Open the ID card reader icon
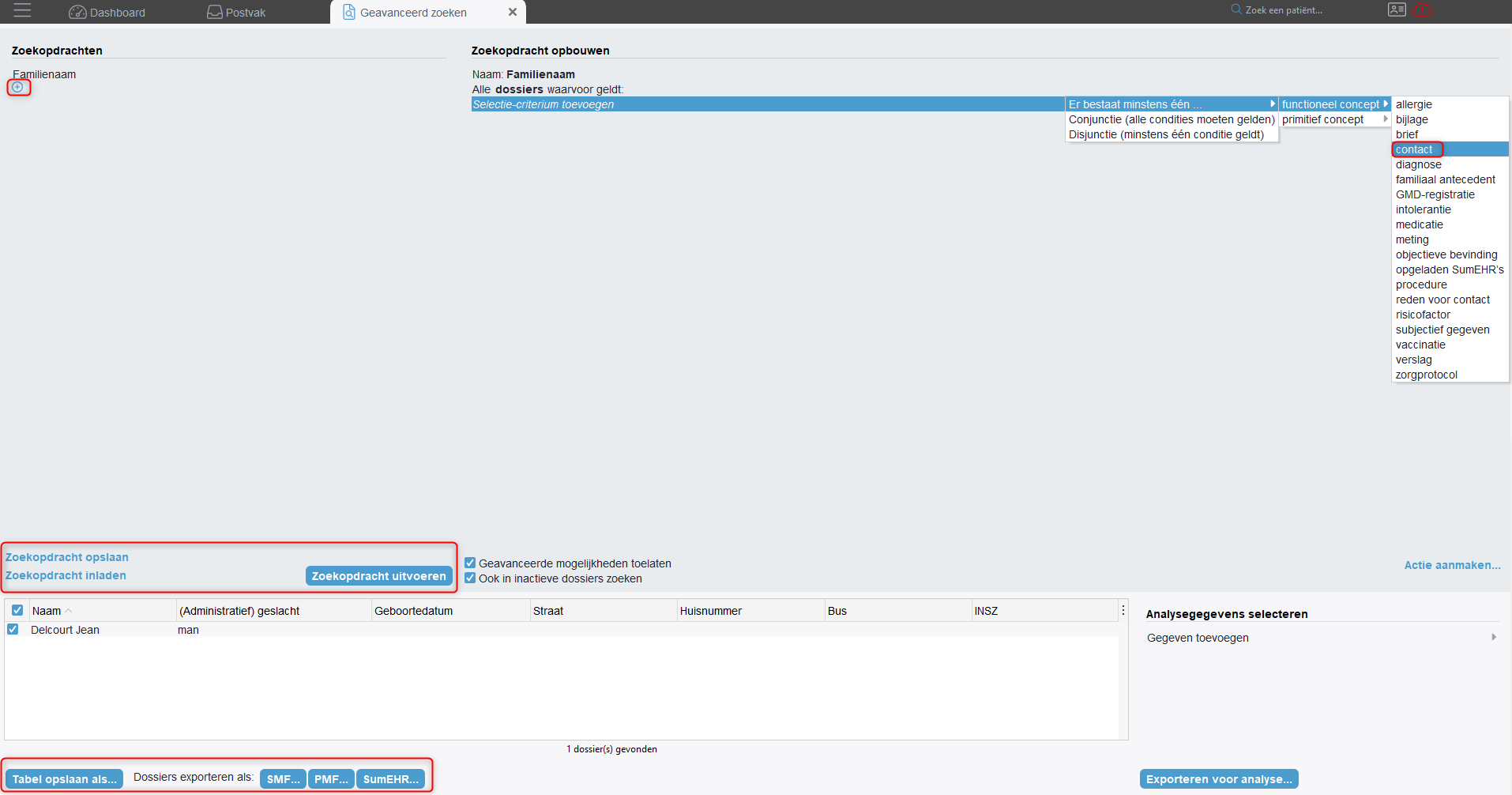Image resolution: width=1512 pixels, height=795 pixels. (1397, 9)
